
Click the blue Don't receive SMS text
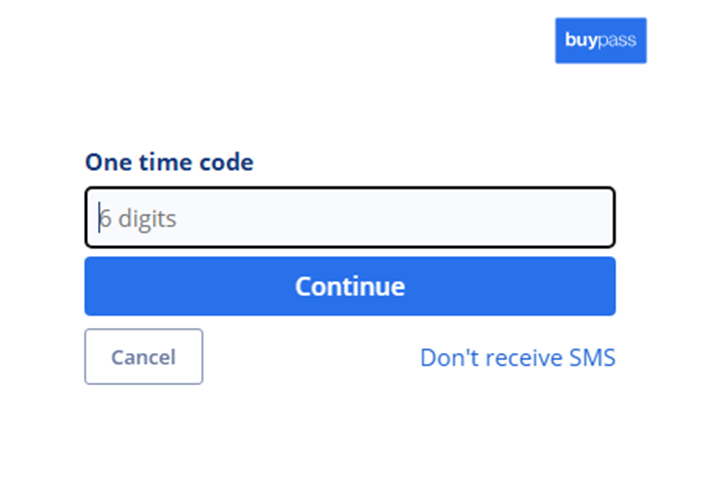coord(517,357)
